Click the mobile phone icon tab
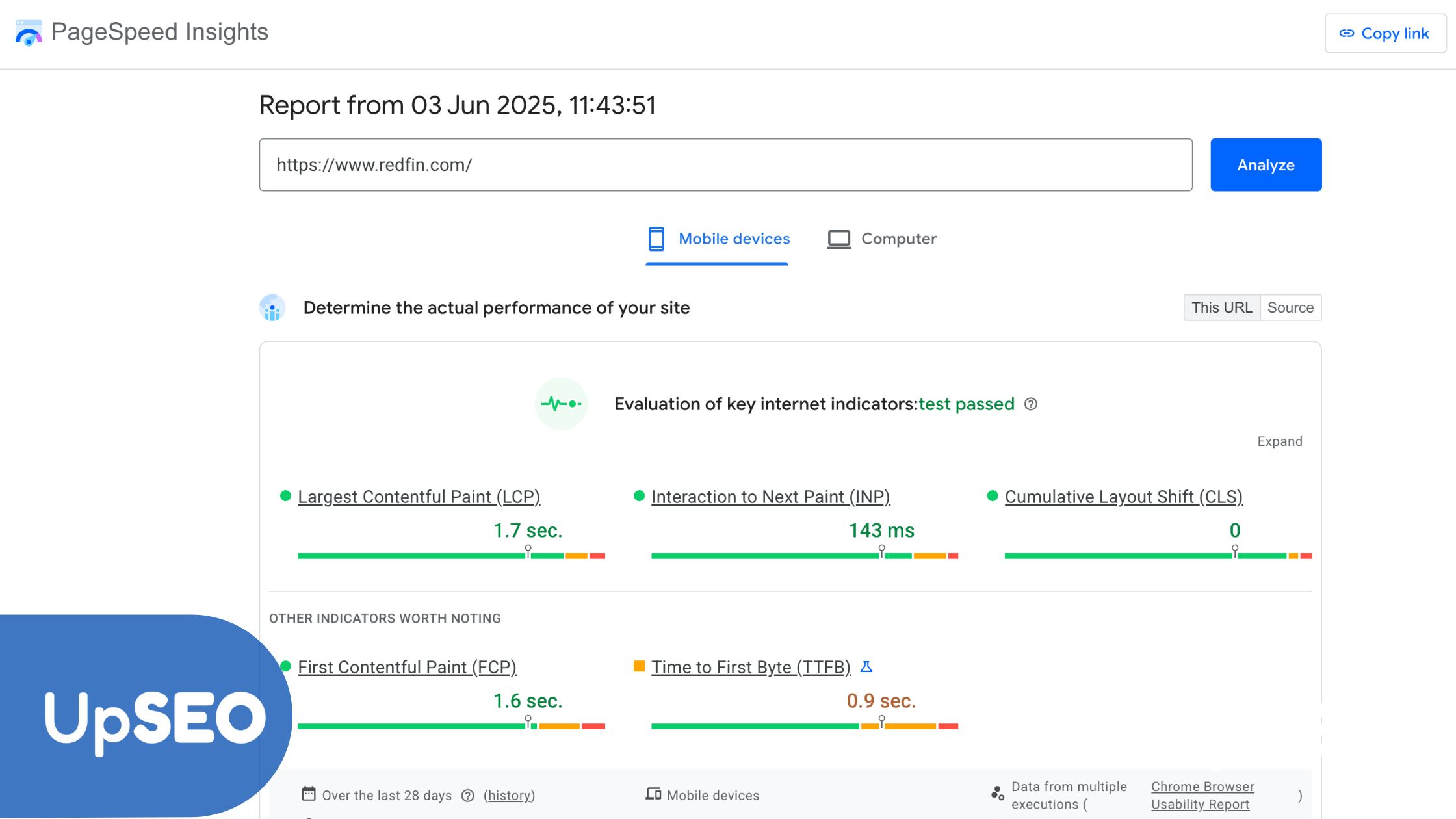 tap(656, 239)
